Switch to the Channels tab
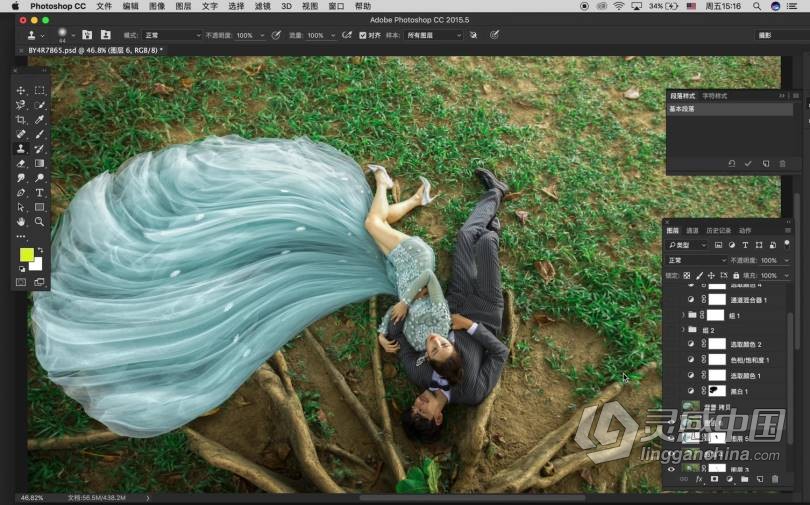The image size is (810, 505). point(692,230)
